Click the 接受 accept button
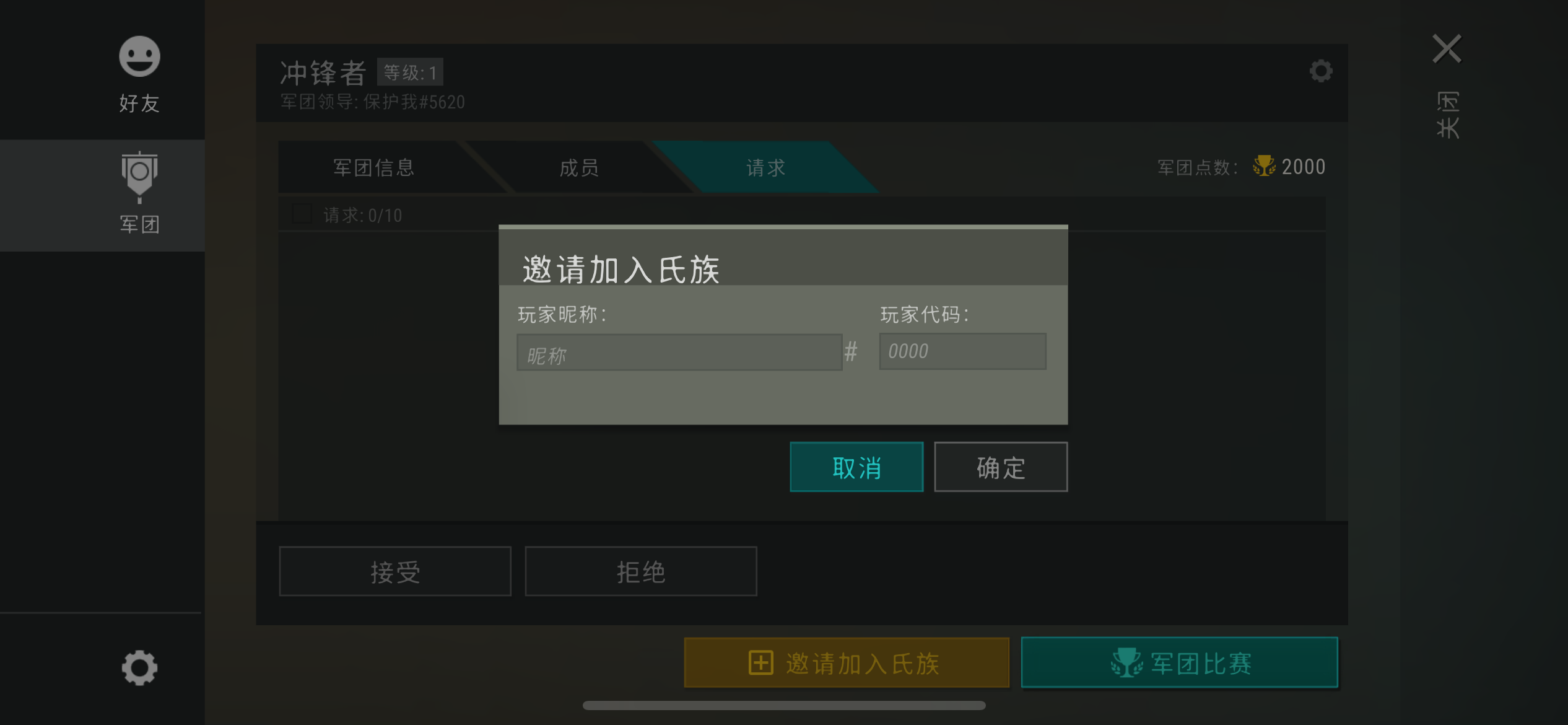Screen dimensions: 1568x725 (395, 571)
